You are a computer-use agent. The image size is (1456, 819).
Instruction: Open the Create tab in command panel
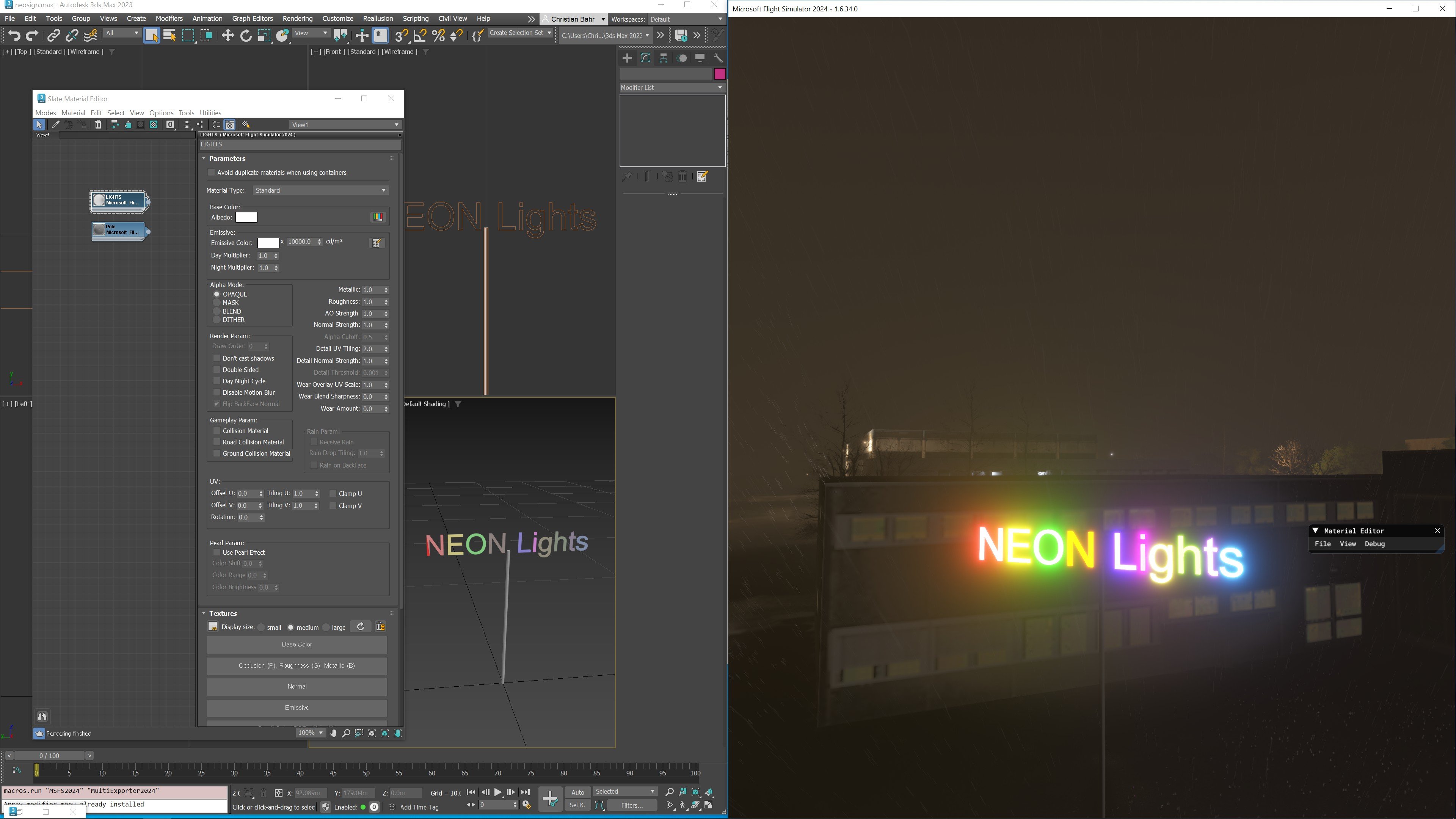[x=627, y=58]
